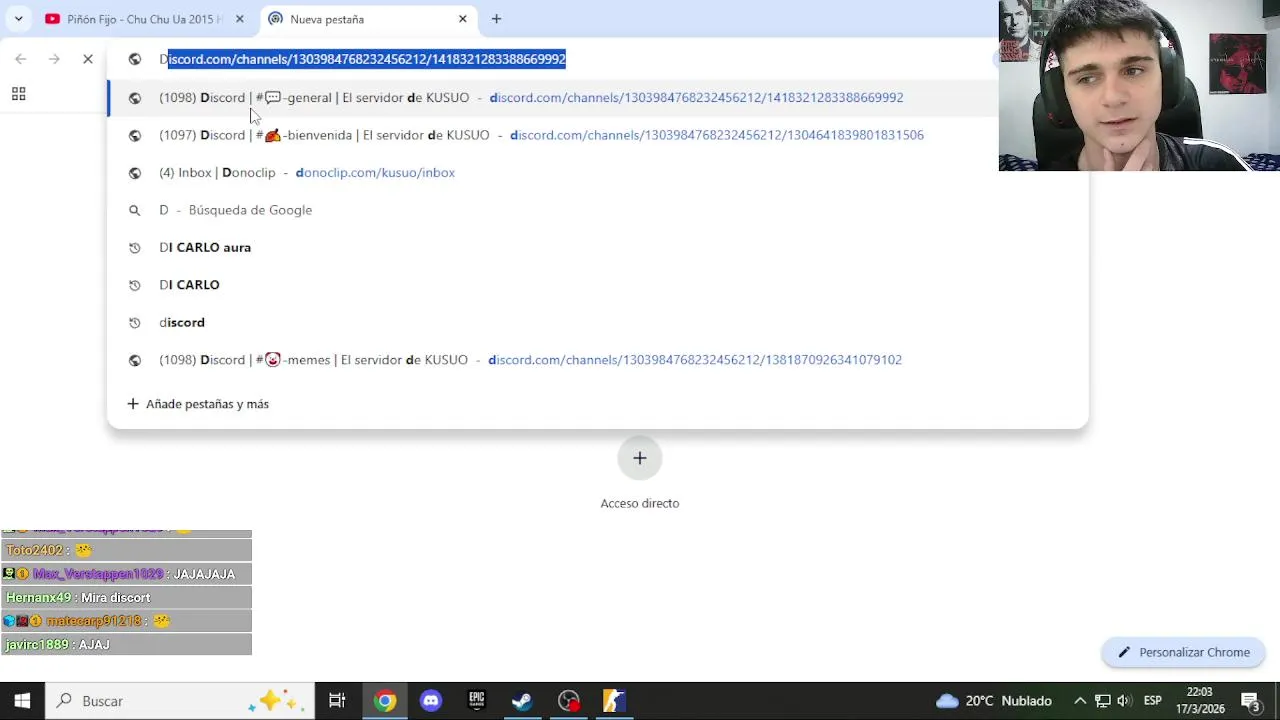
Task: Open the weather widget 20°C Nublado
Action: (993, 701)
